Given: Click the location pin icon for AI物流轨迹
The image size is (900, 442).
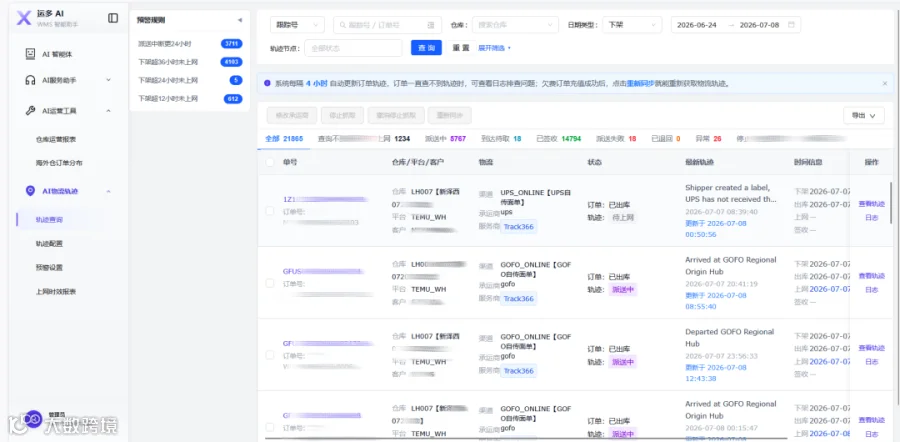Looking at the screenshot, I should point(30,191).
